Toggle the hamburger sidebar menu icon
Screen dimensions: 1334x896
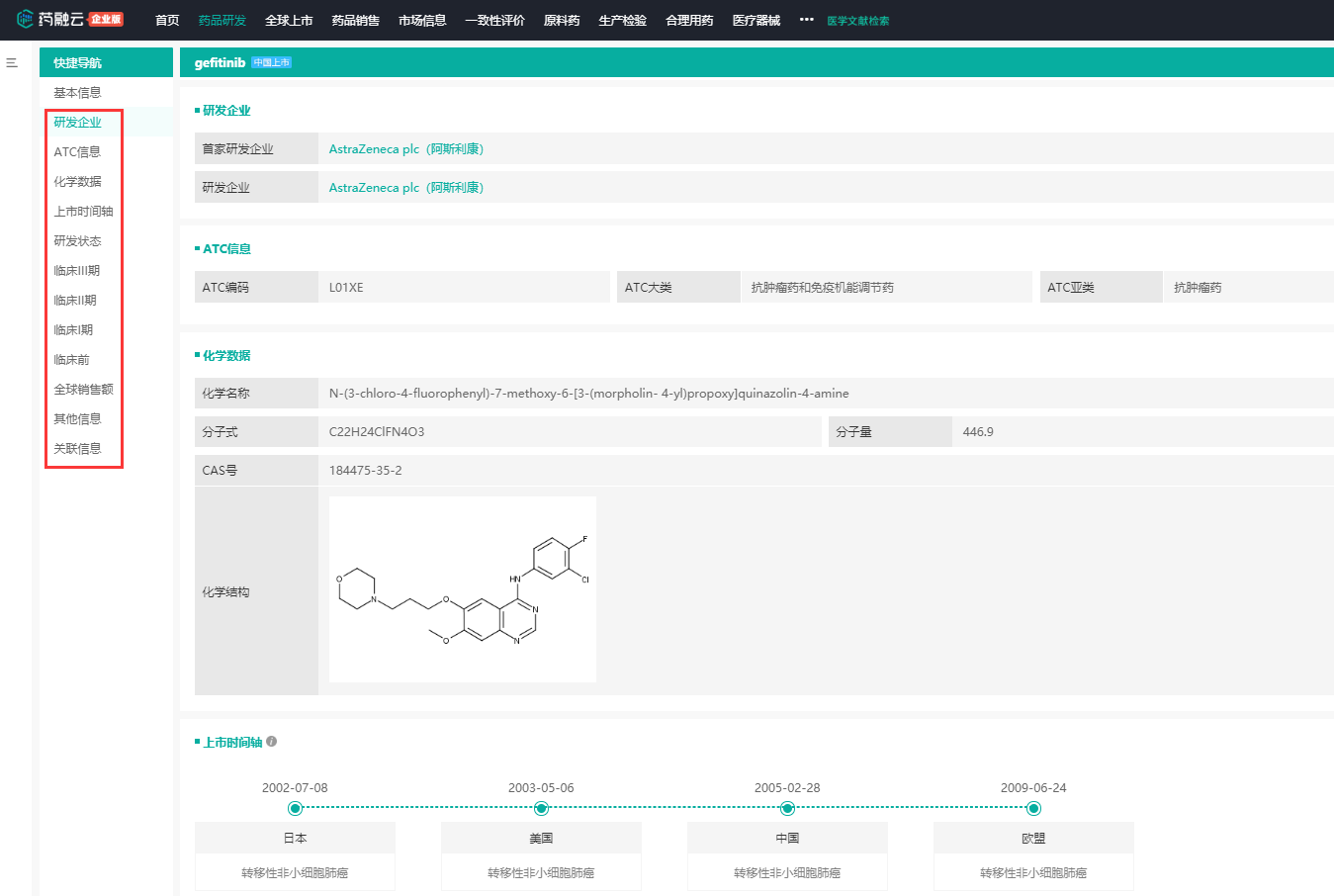pyautogui.click(x=12, y=63)
